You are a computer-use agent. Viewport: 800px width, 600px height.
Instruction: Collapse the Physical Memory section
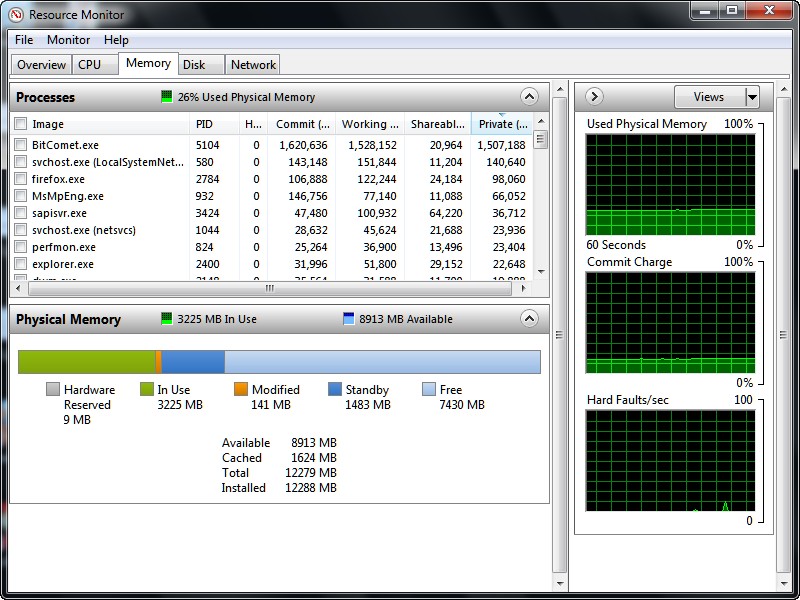[529, 319]
